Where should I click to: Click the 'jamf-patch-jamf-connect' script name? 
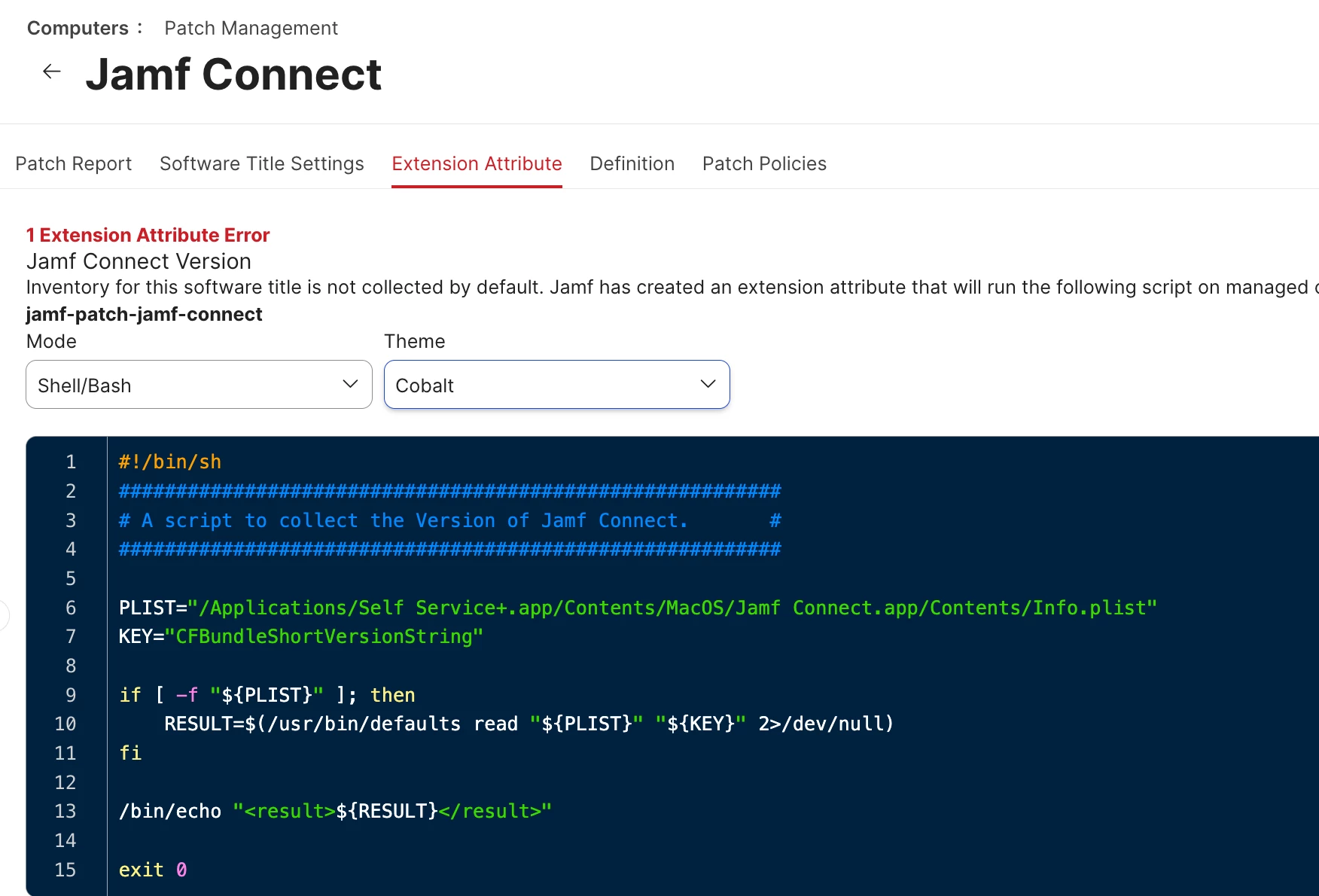coord(144,314)
